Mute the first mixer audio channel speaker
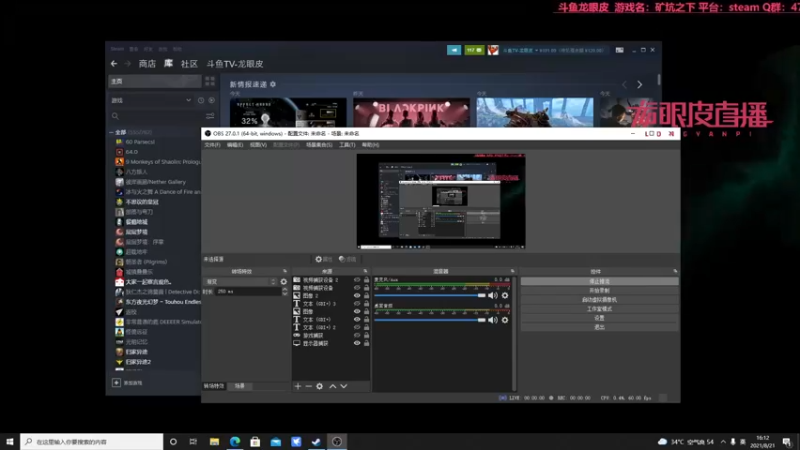 click(492, 295)
